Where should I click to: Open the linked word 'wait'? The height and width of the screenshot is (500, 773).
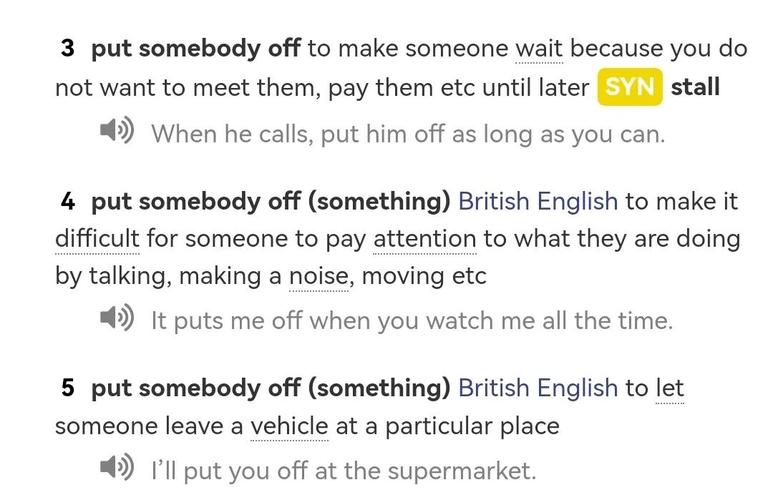pos(539,49)
